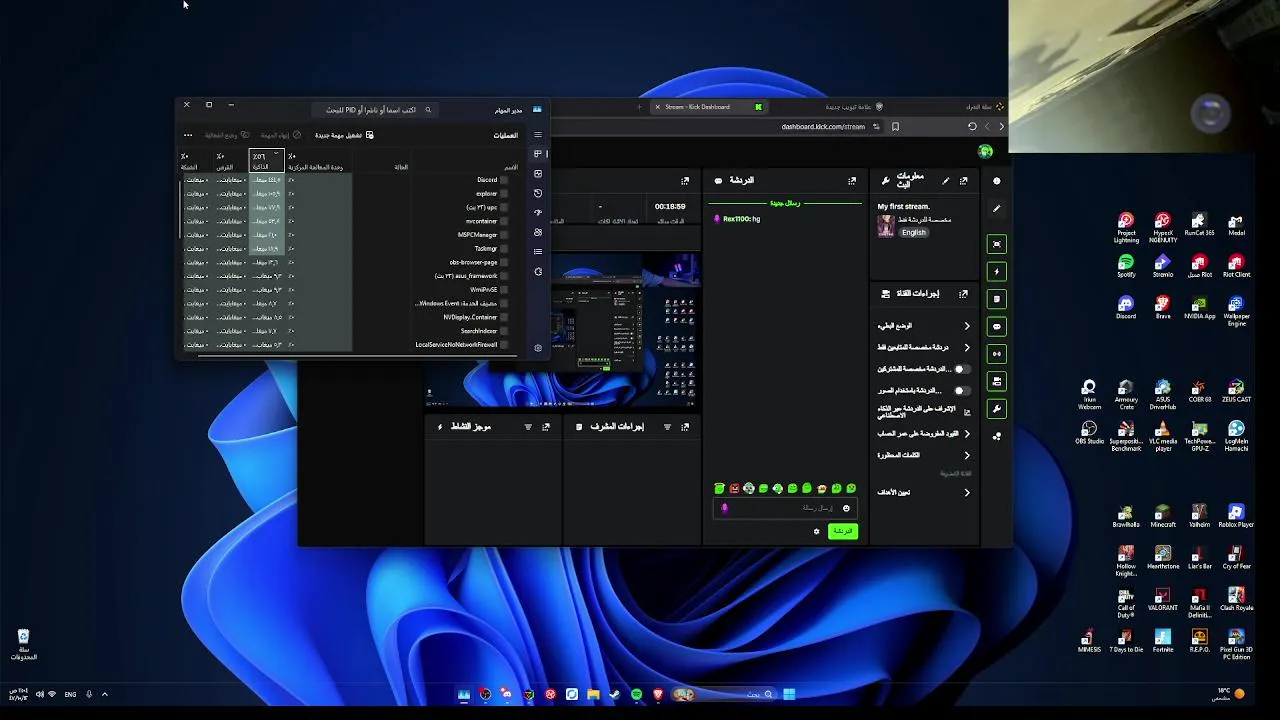
Task: Expand the set goals row chevron
Action: click(967, 492)
